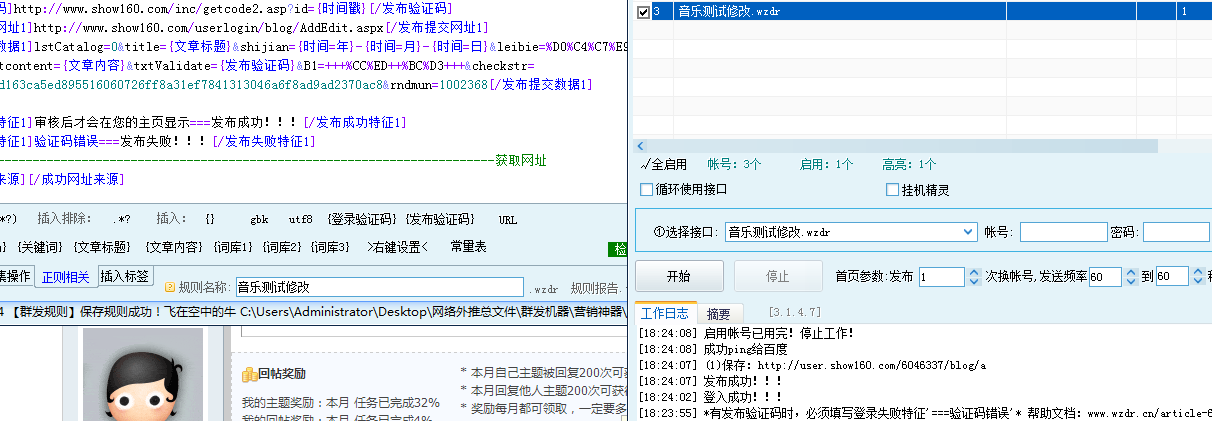Insert the {词库1} tag
This screenshot has height=421, width=1212.
[x=233, y=246]
